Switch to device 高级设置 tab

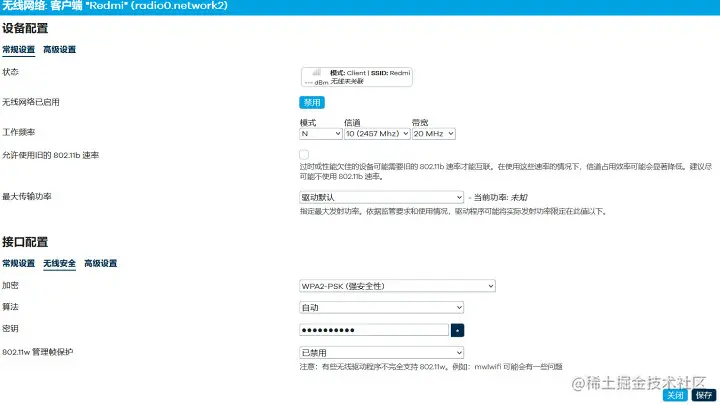59,50
